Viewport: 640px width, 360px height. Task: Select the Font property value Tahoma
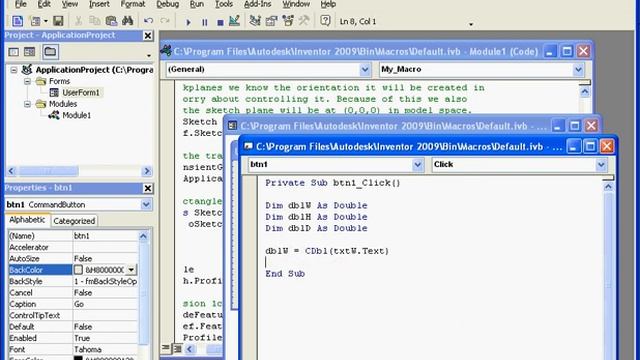coord(105,350)
